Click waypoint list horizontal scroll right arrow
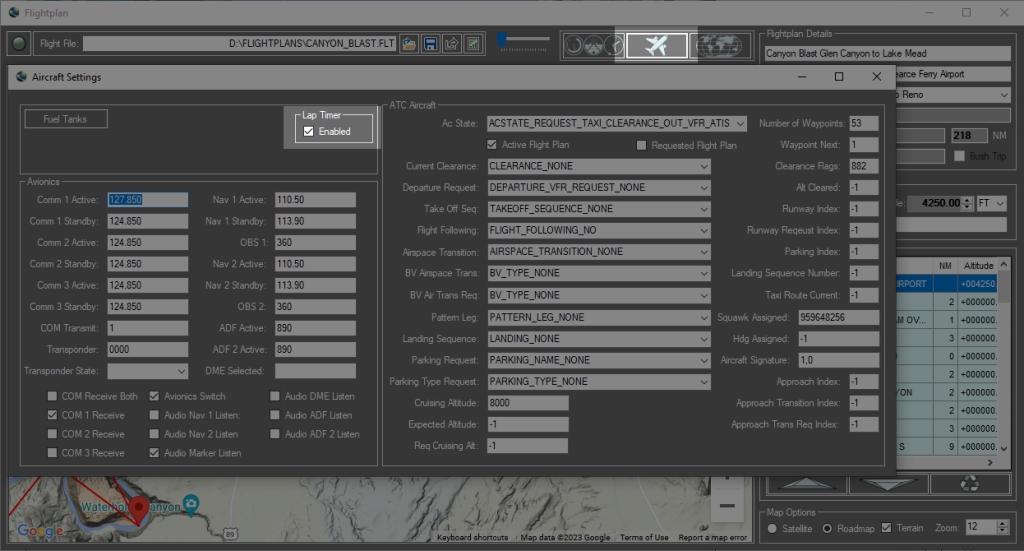This screenshot has width=1024, height=551. point(990,462)
